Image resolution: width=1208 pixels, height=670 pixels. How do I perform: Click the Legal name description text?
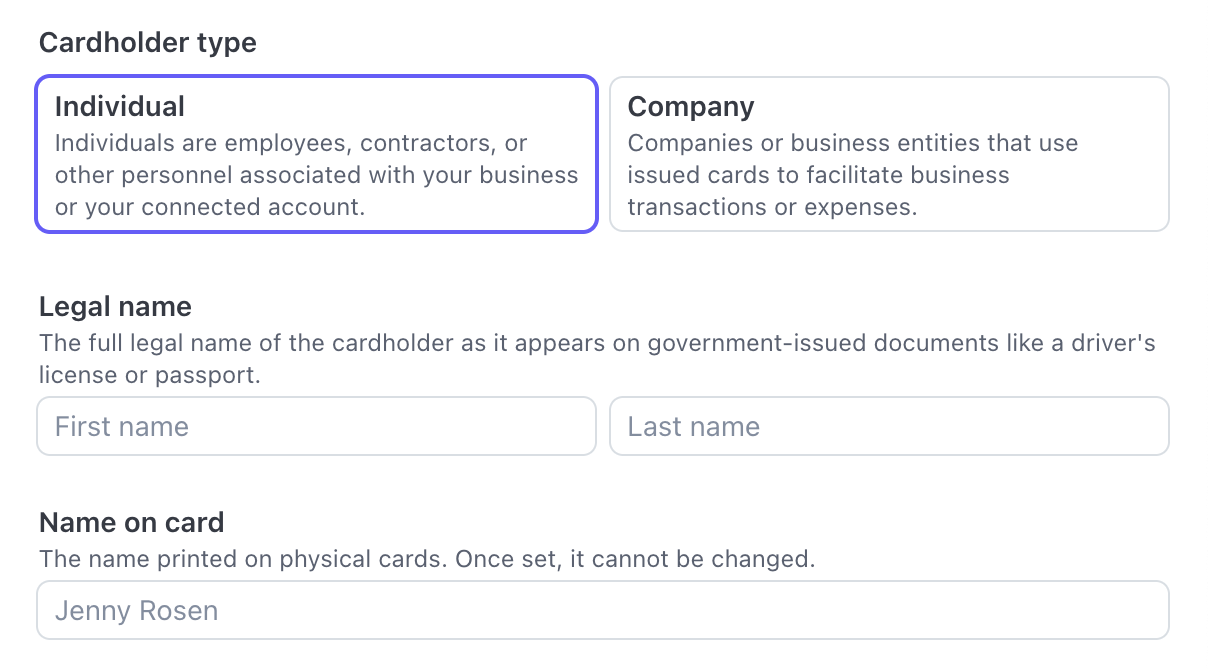point(596,358)
